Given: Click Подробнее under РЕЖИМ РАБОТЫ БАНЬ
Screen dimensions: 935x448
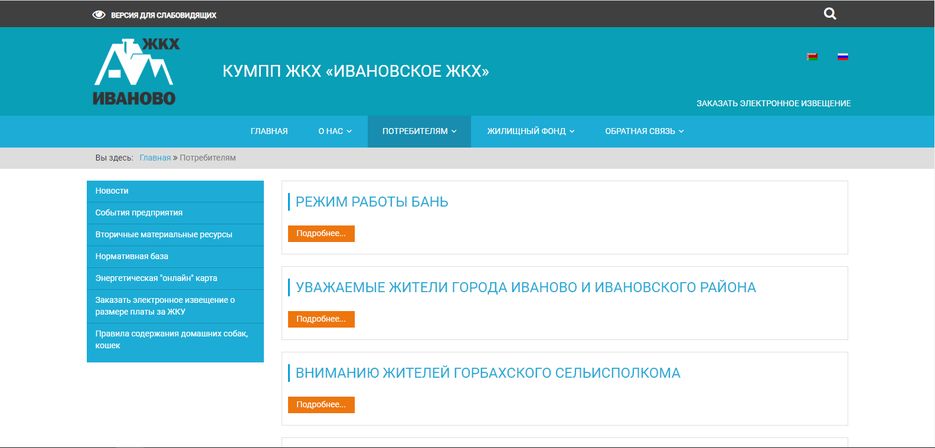Looking at the screenshot, I should [x=321, y=234].
